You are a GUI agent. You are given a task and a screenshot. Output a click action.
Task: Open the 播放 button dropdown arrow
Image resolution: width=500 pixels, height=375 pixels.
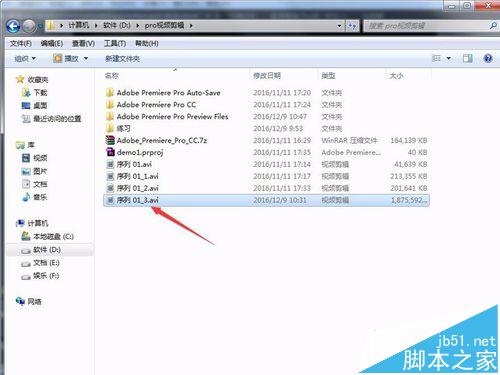click(x=86, y=59)
